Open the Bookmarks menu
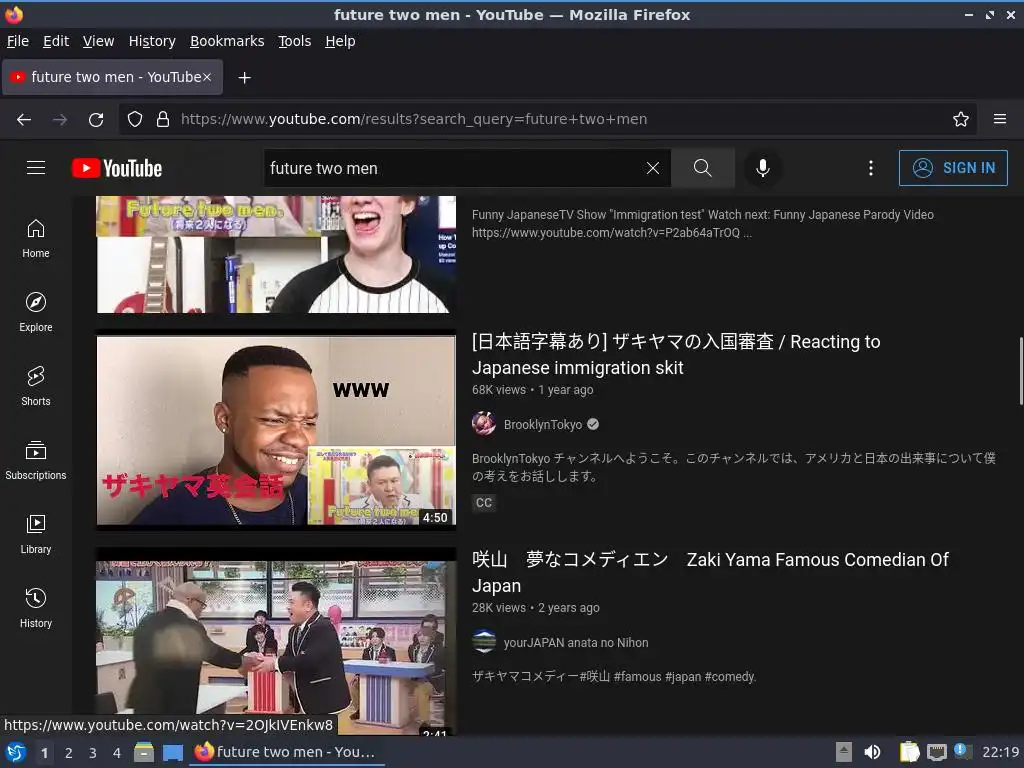 (227, 41)
